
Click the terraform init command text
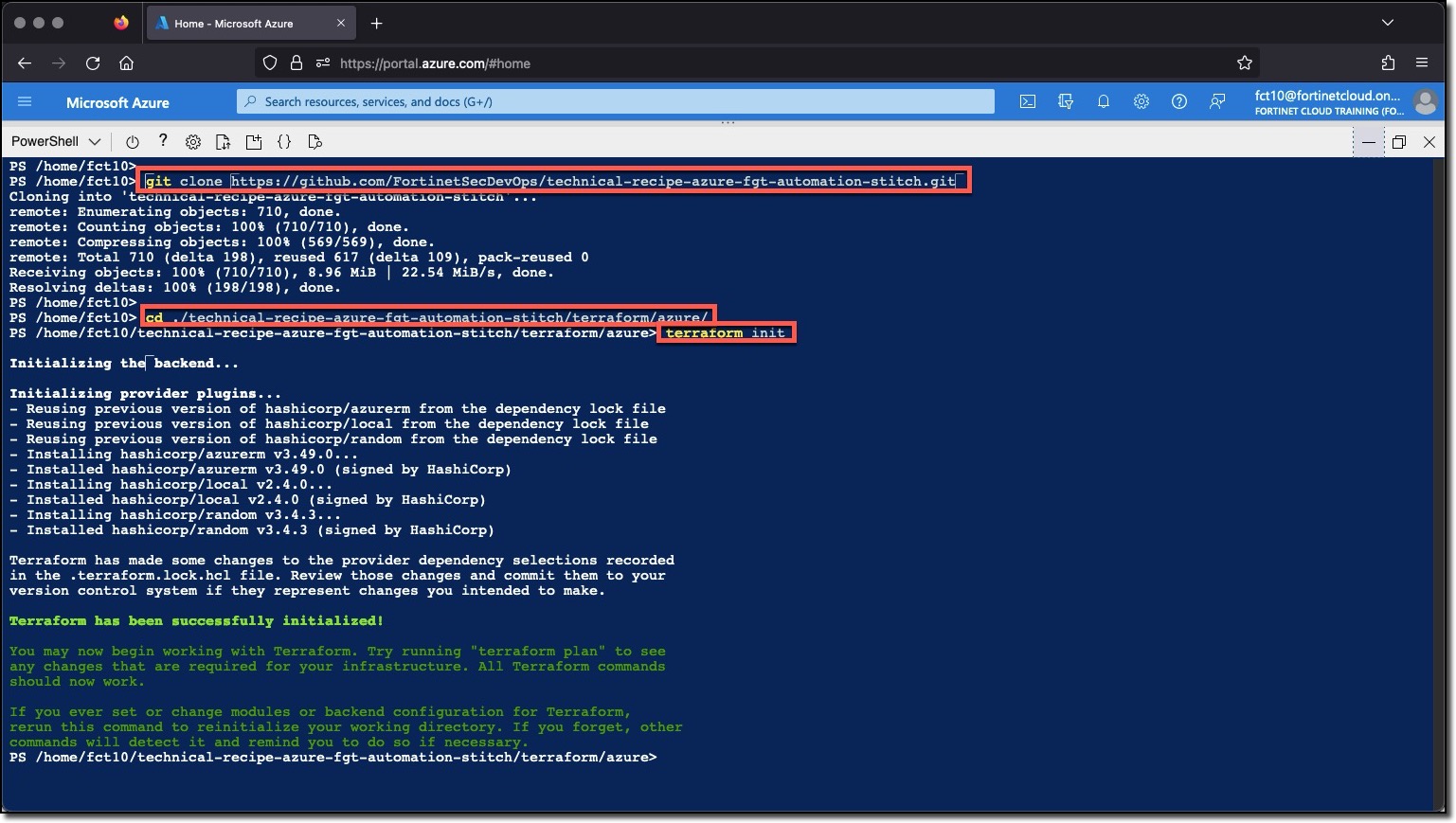coord(726,332)
